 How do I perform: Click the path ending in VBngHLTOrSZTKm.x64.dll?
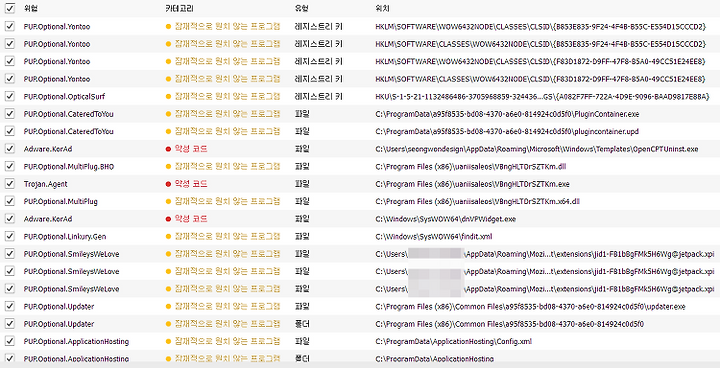tap(478, 201)
